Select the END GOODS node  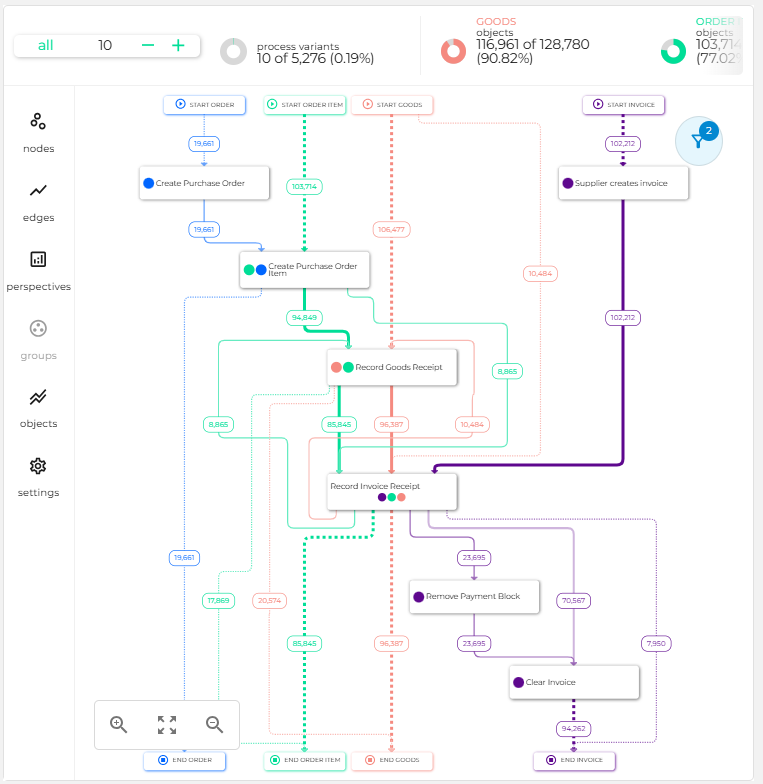392,760
